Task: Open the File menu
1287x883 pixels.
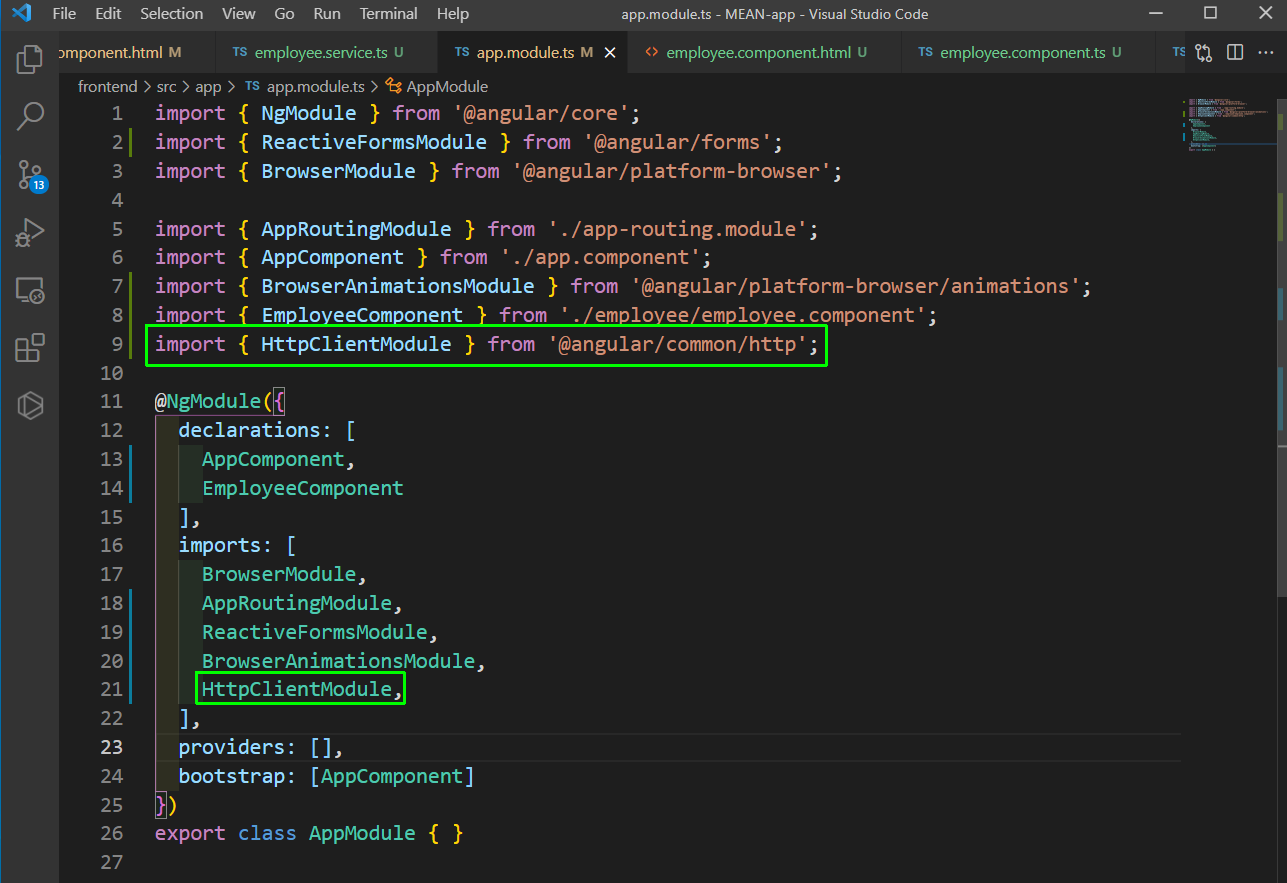Action: 63,14
